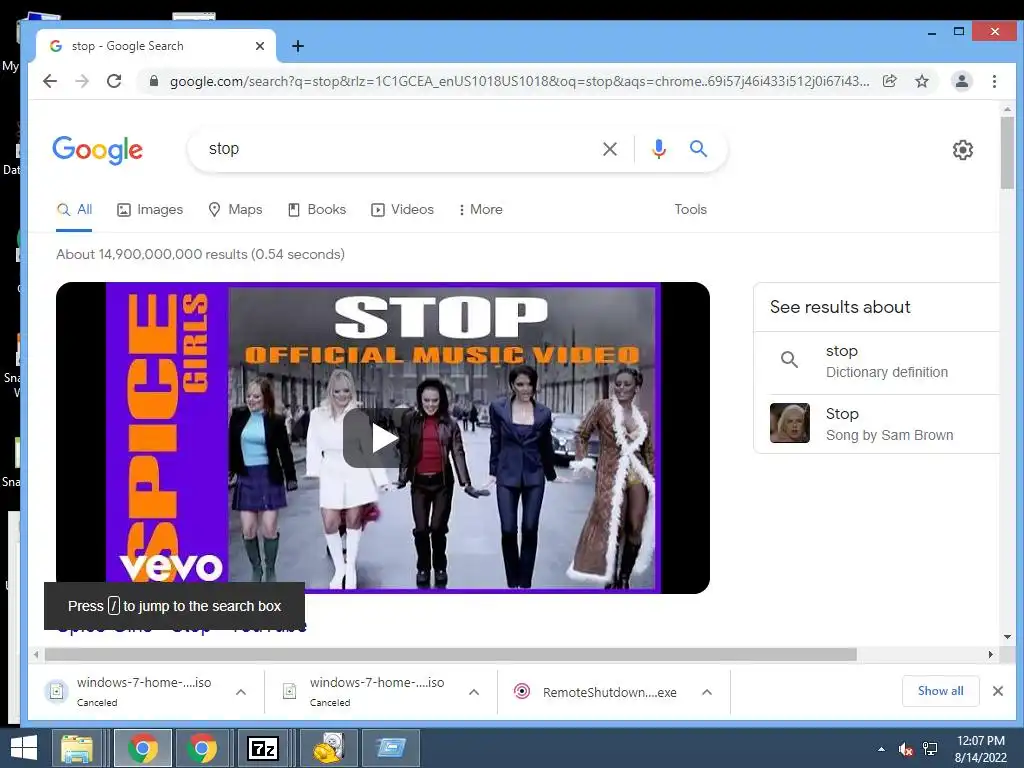Open File Explorer from taskbar

77,748
